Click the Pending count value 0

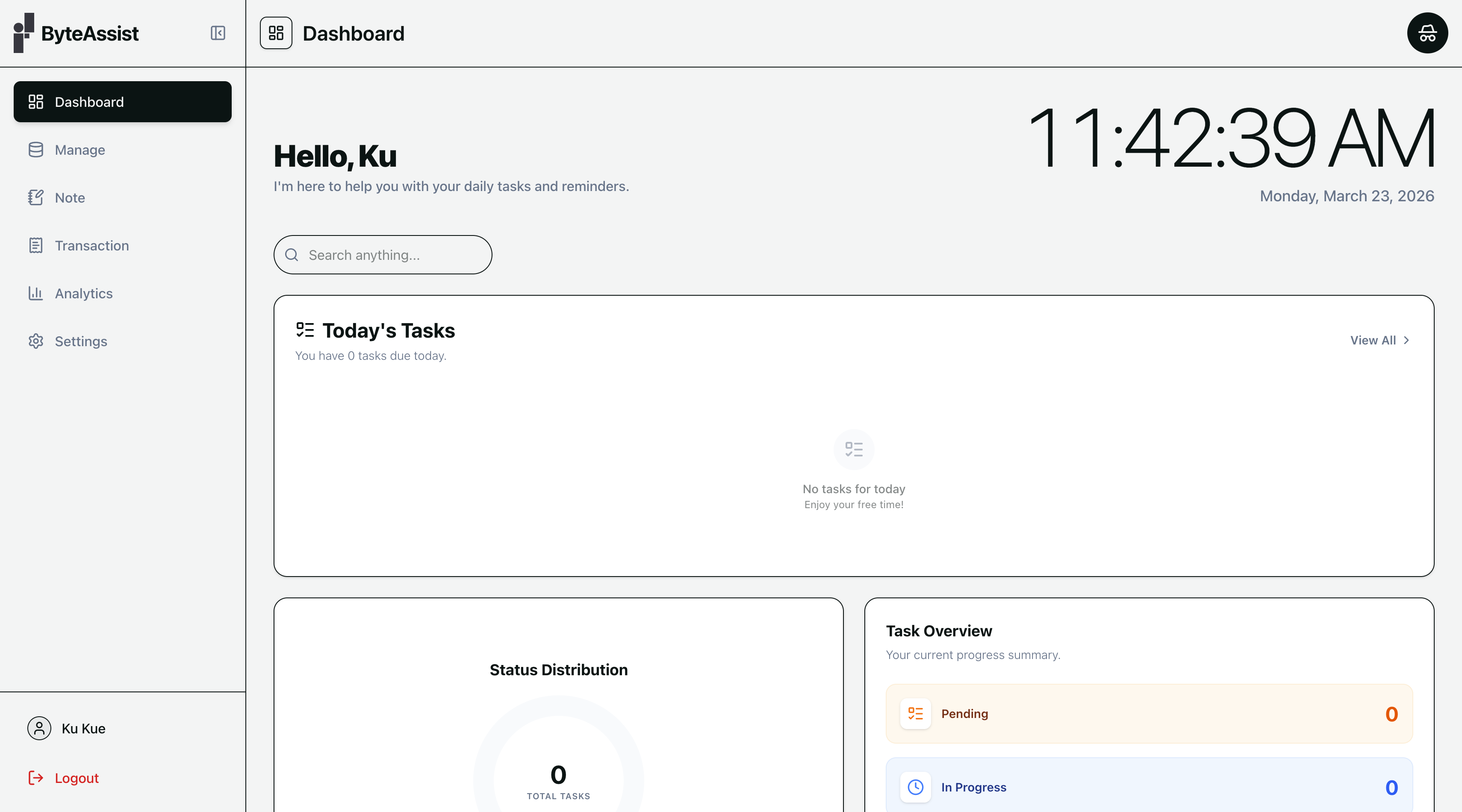[x=1391, y=714]
